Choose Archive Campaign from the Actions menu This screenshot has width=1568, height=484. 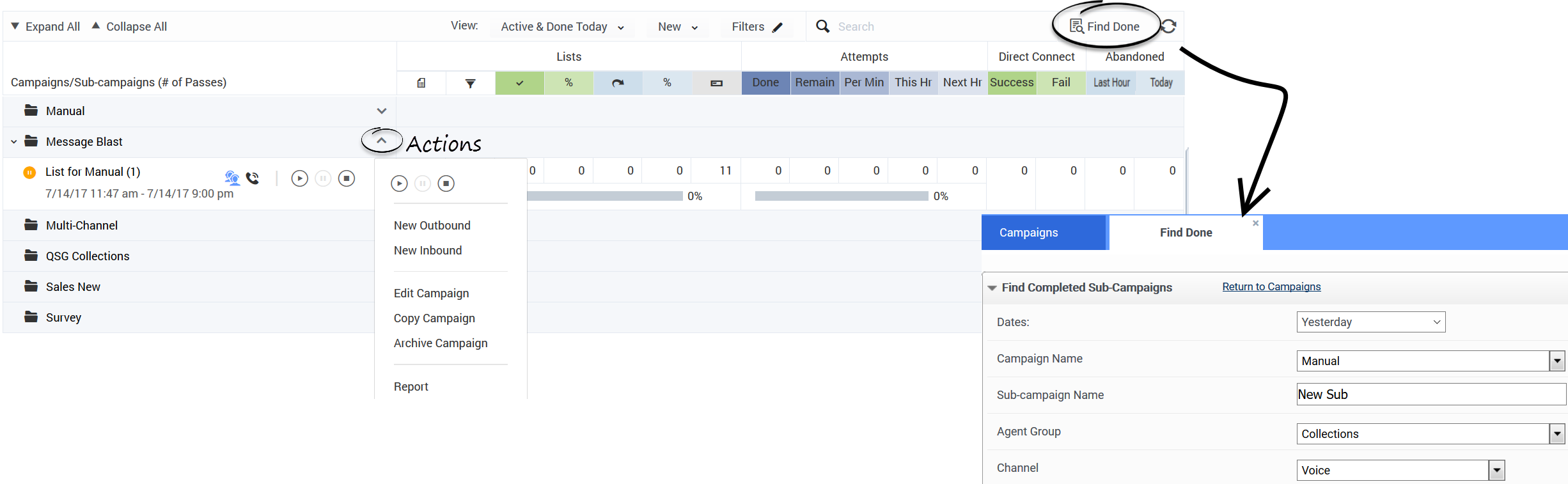[x=440, y=343]
